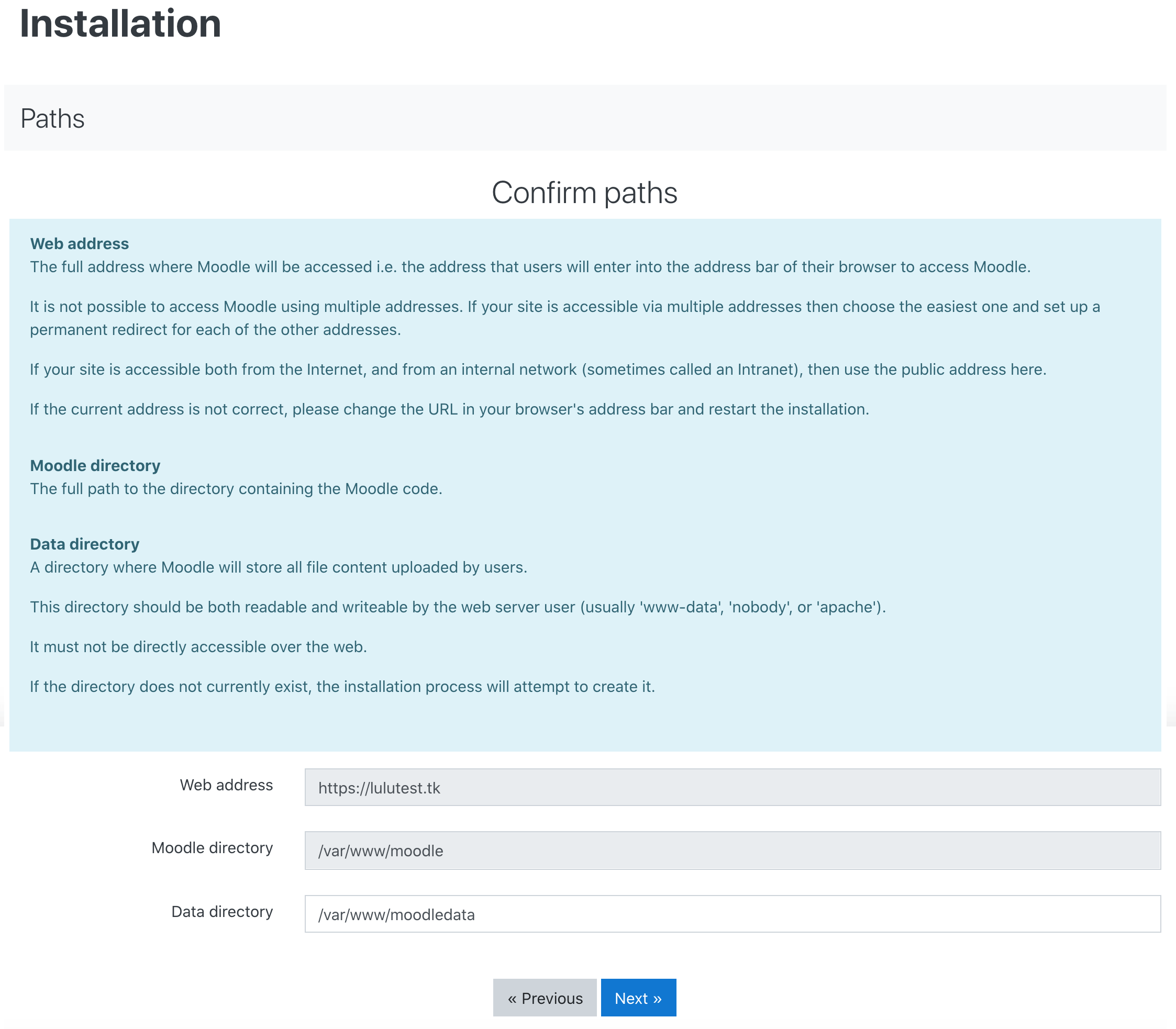Select the Moodle directory field /var/www/moodle
1176x1029 pixels.
tap(733, 851)
